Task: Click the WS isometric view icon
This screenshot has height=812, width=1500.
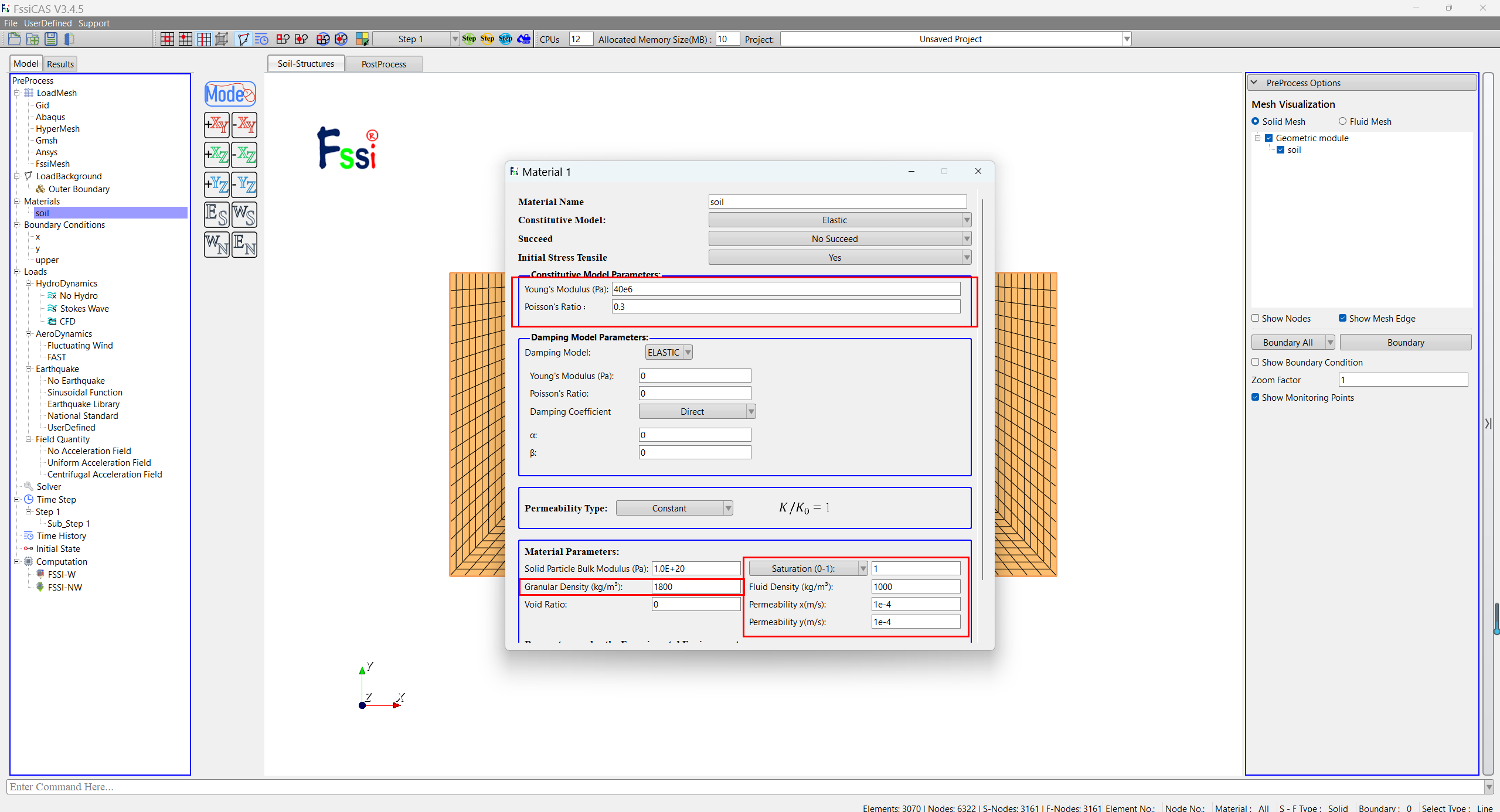Action: (244, 214)
